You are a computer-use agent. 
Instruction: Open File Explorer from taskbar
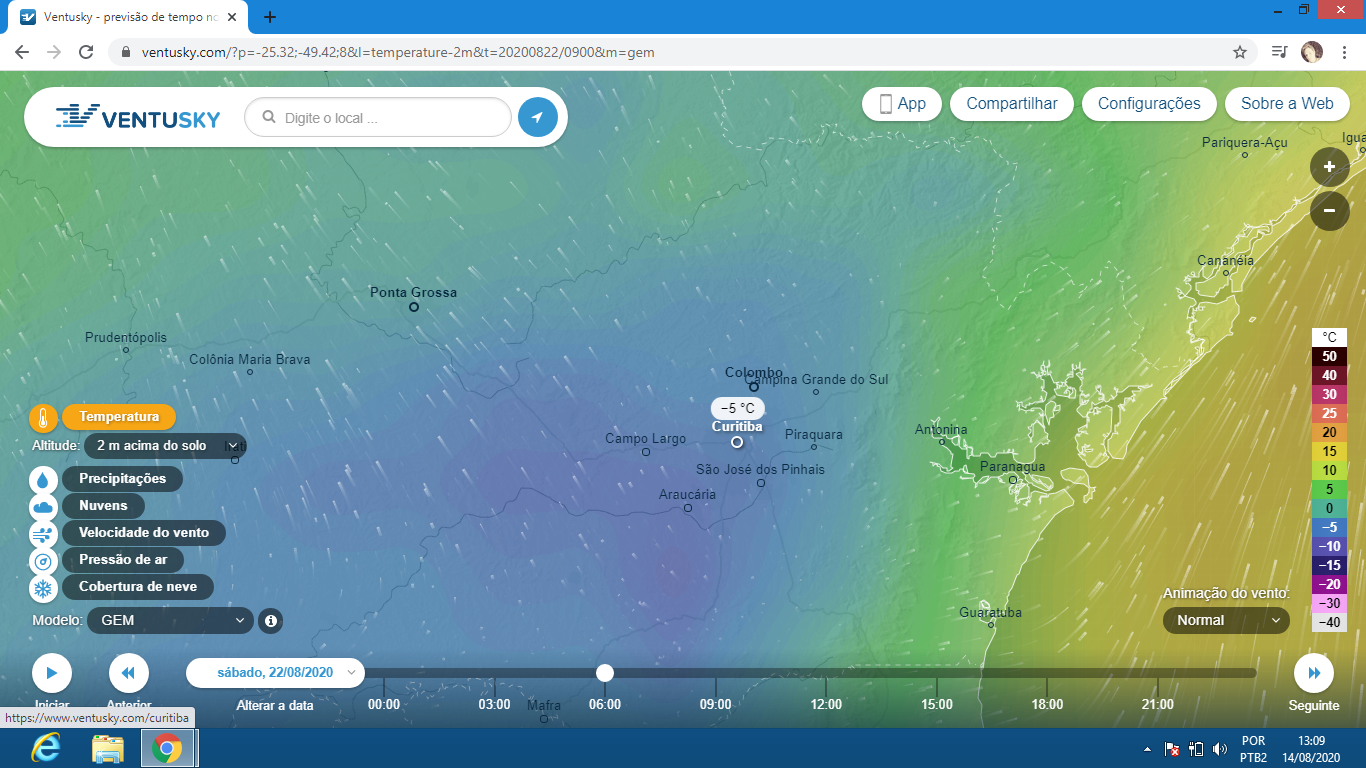point(107,748)
